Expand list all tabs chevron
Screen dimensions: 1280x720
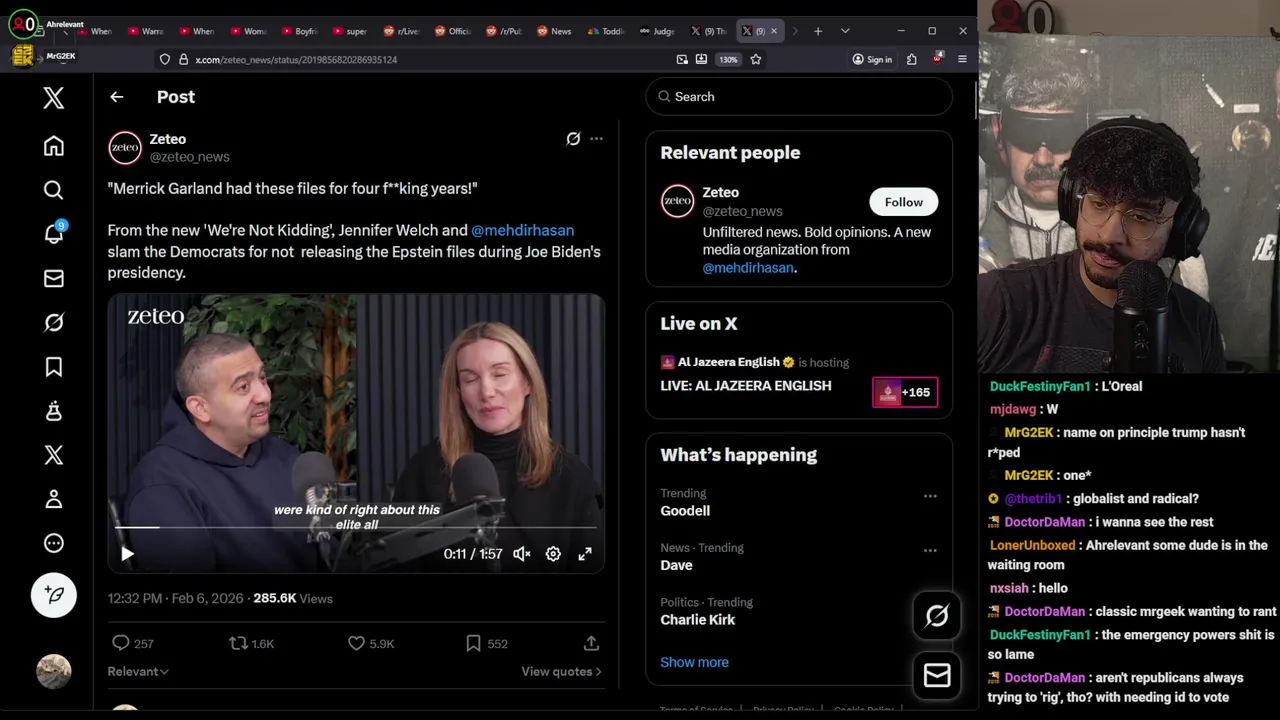pyautogui.click(x=845, y=31)
